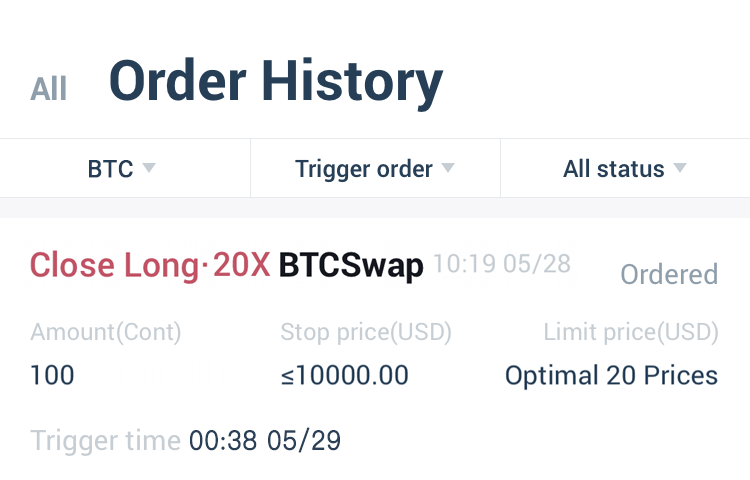The image size is (750, 480).
Task: Click the Trigger time label
Action: (x=105, y=441)
